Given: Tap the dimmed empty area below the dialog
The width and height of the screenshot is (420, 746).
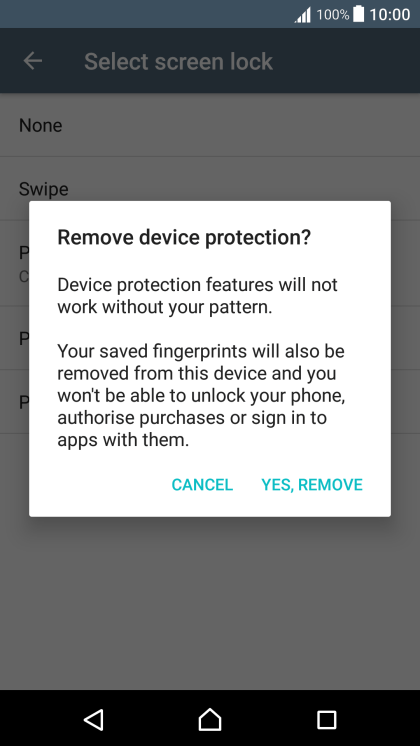Looking at the screenshot, I should (210, 604).
